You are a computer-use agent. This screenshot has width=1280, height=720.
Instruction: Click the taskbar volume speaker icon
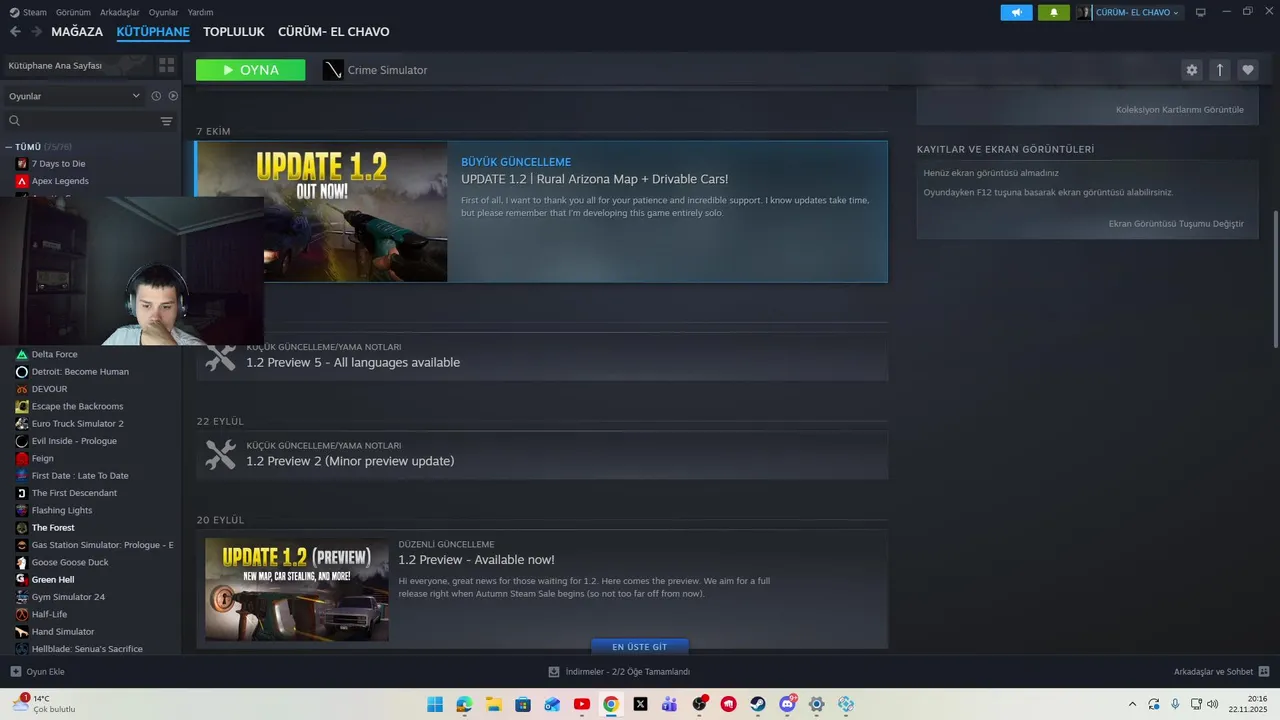point(1213,704)
